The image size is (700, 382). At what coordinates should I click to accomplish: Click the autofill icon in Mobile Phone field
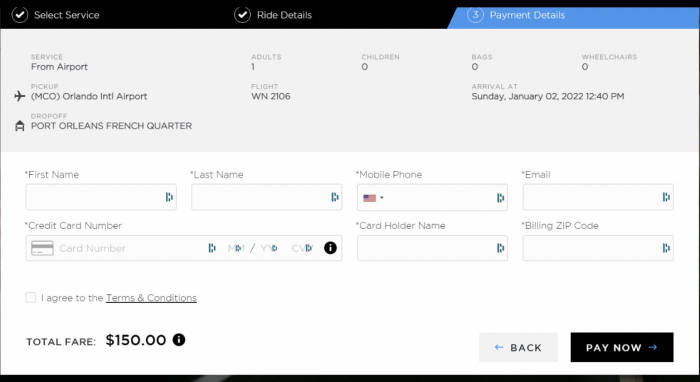tap(500, 197)
